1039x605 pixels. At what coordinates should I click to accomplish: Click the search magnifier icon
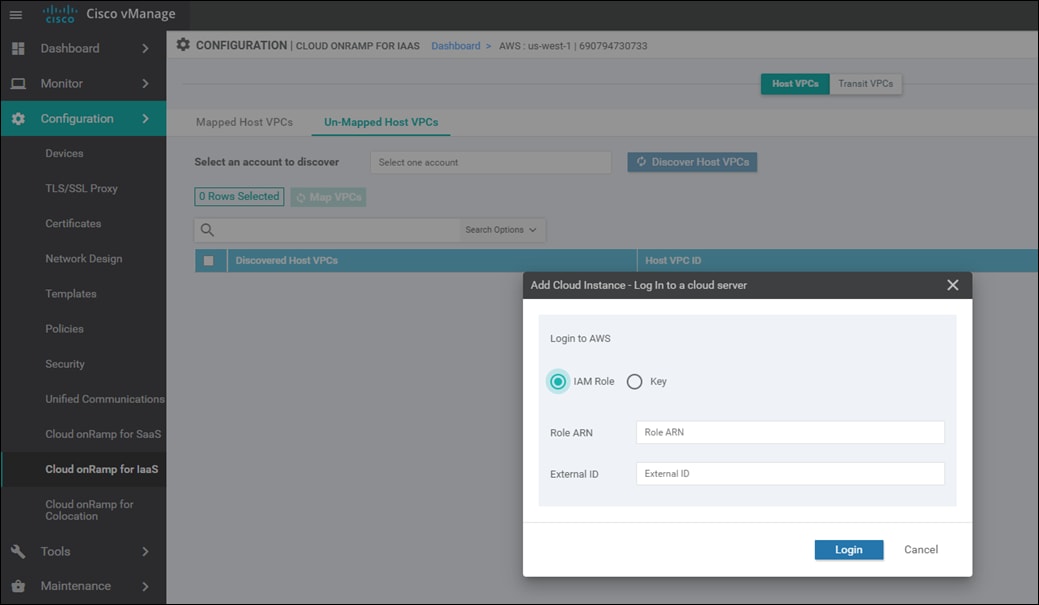(207, 230)
